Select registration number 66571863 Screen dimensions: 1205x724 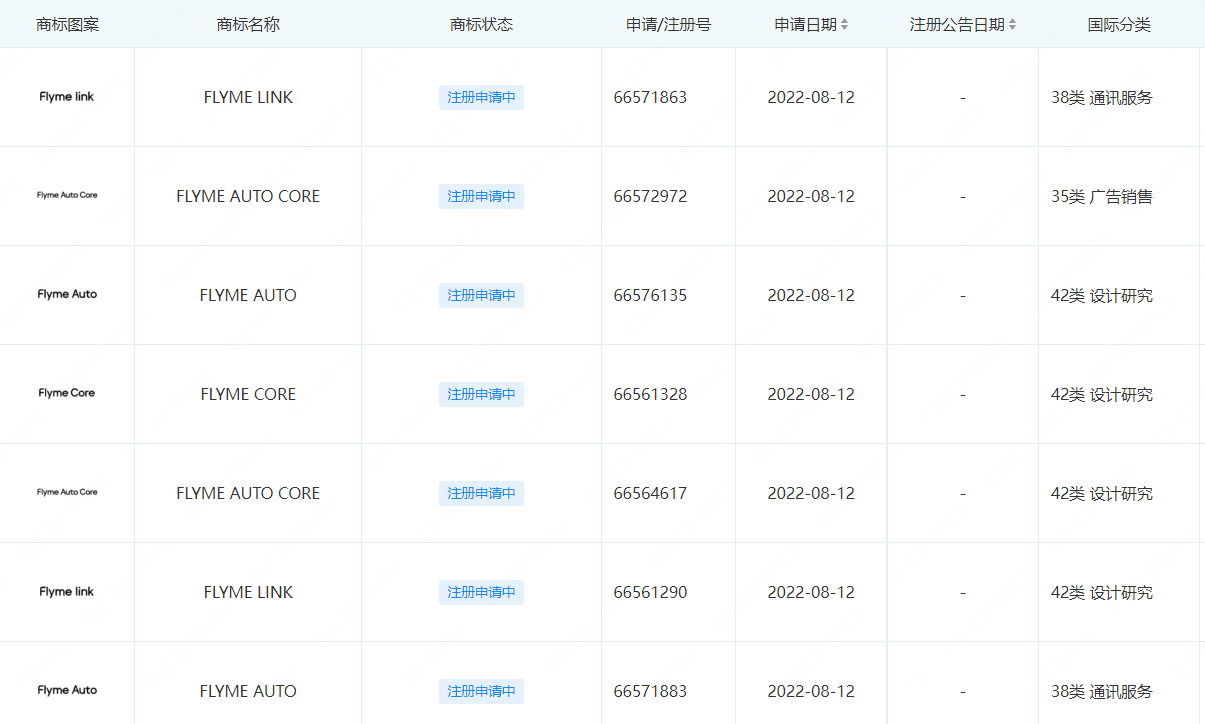point(650,98)
